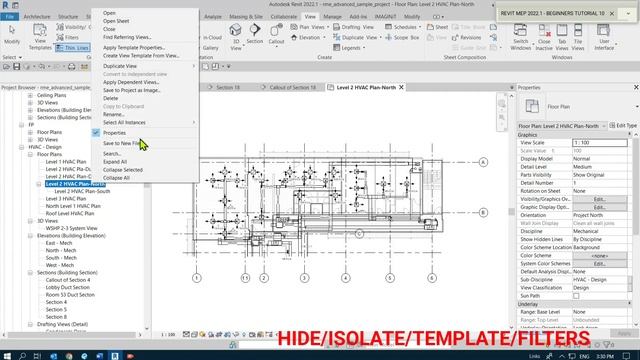This screenshot has width=640, height=360.
Task: Close Level 2 HVAC Plan-North tab
Action: point(401,87)
